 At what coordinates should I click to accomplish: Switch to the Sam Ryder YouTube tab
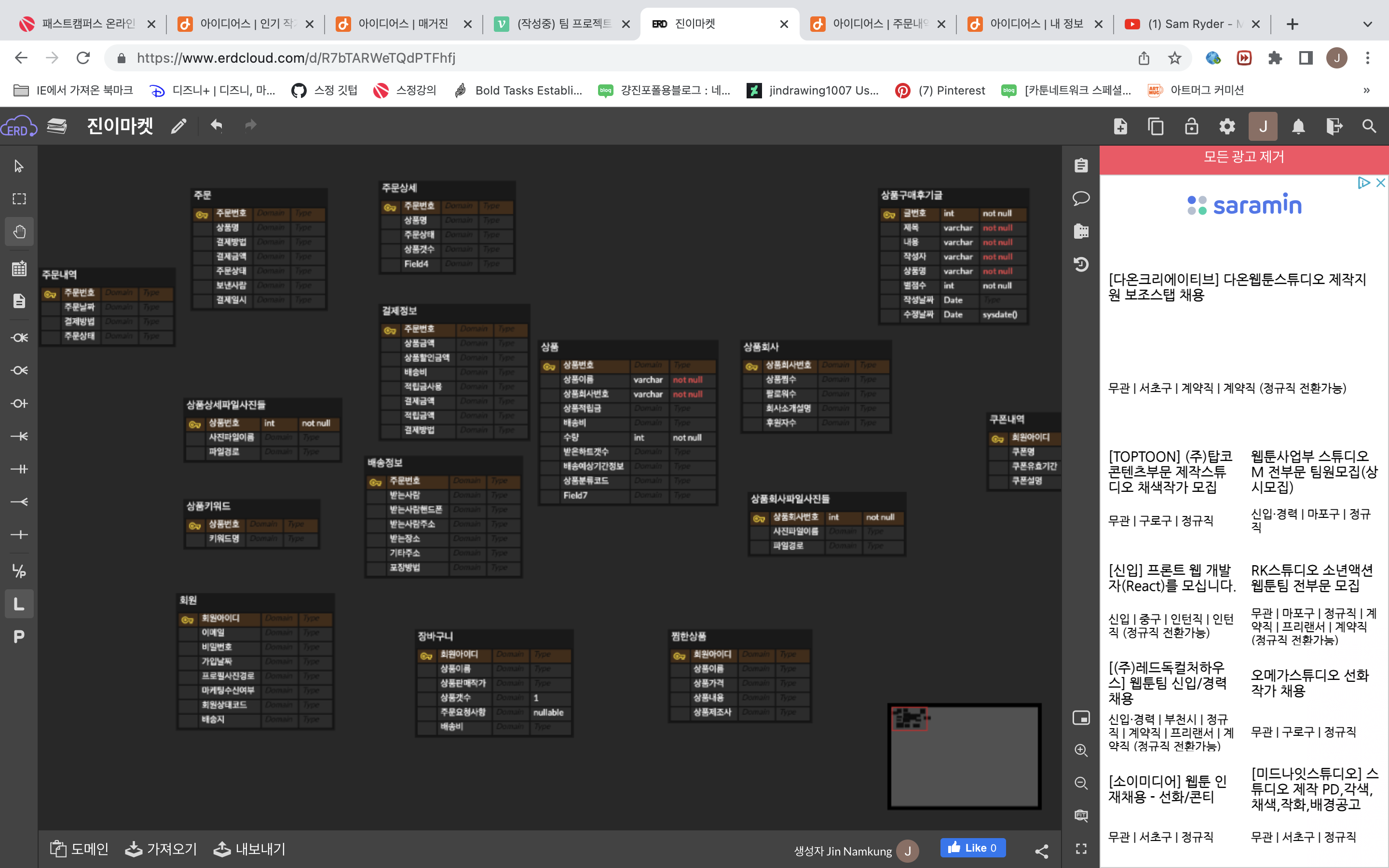[1194, 24]
